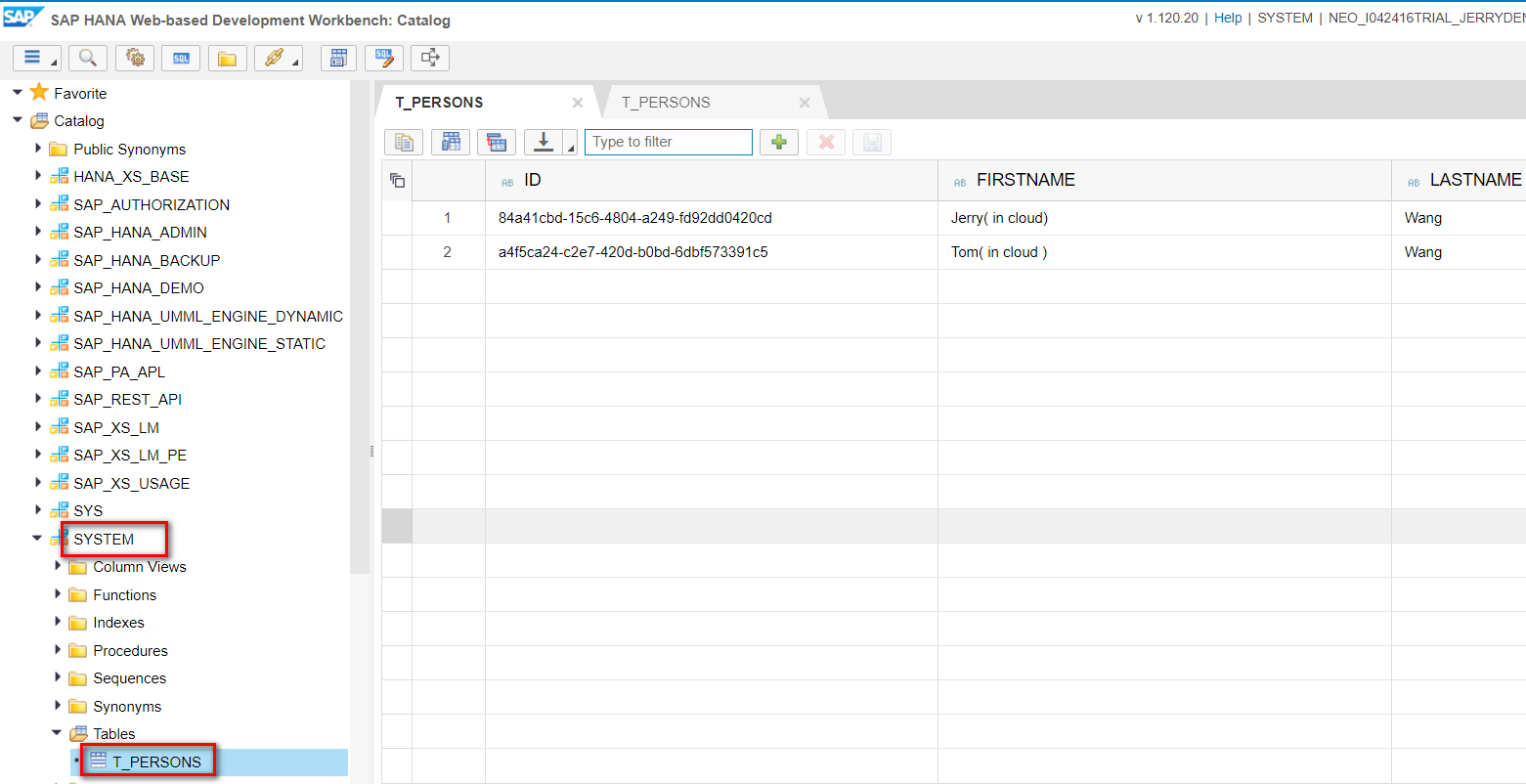Click the gears settings toolbar icon

pyautogui.click(x=135, y=58)
